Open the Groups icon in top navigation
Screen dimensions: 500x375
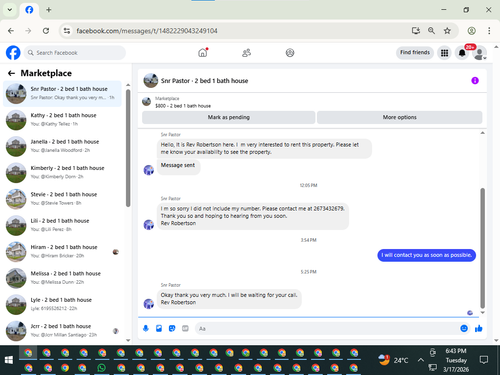coord(290,53)
